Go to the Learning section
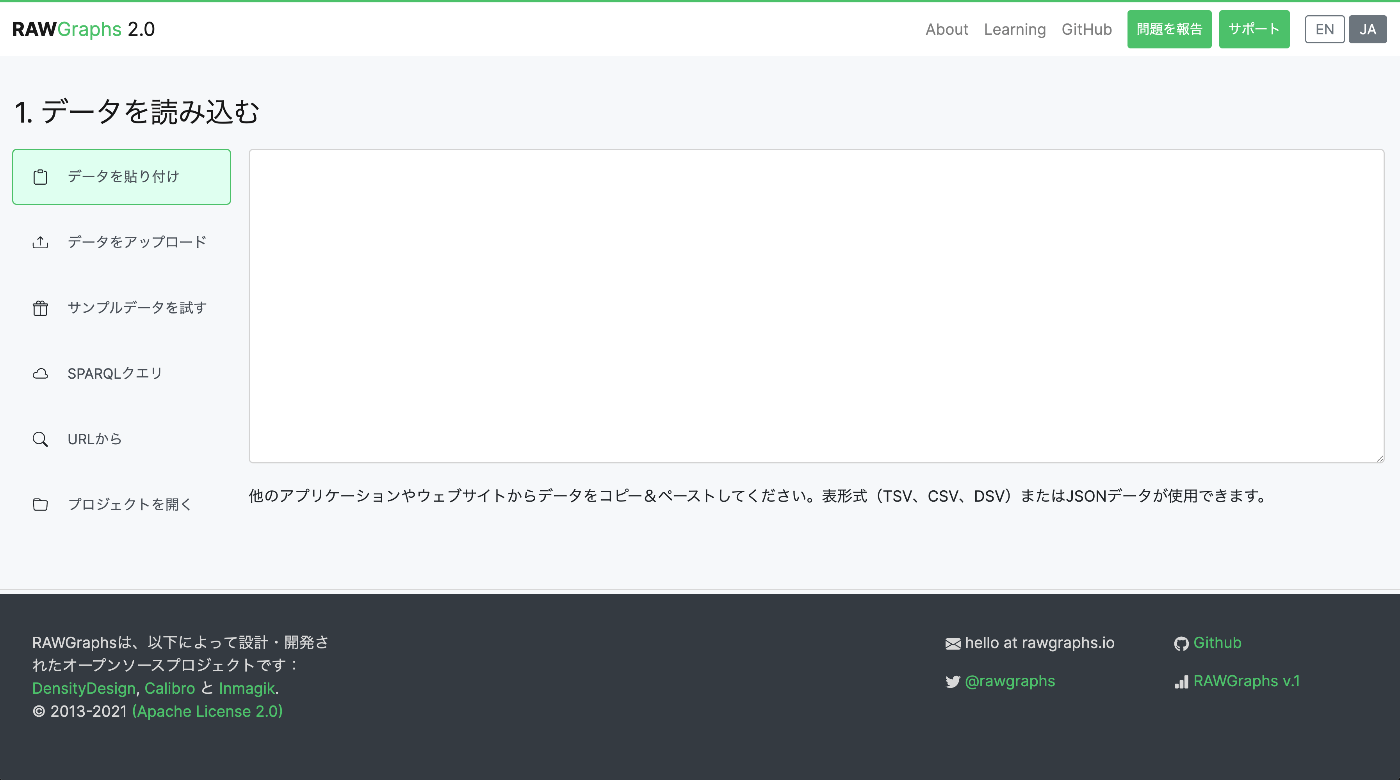This screenshot has width=1400, height=780. click(x=1014, y=29)
